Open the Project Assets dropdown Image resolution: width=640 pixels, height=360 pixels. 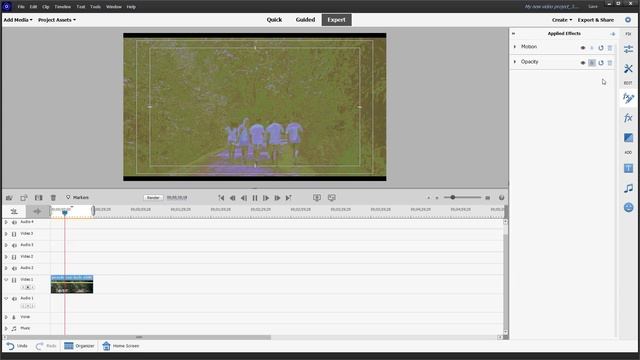coord(57,20)
